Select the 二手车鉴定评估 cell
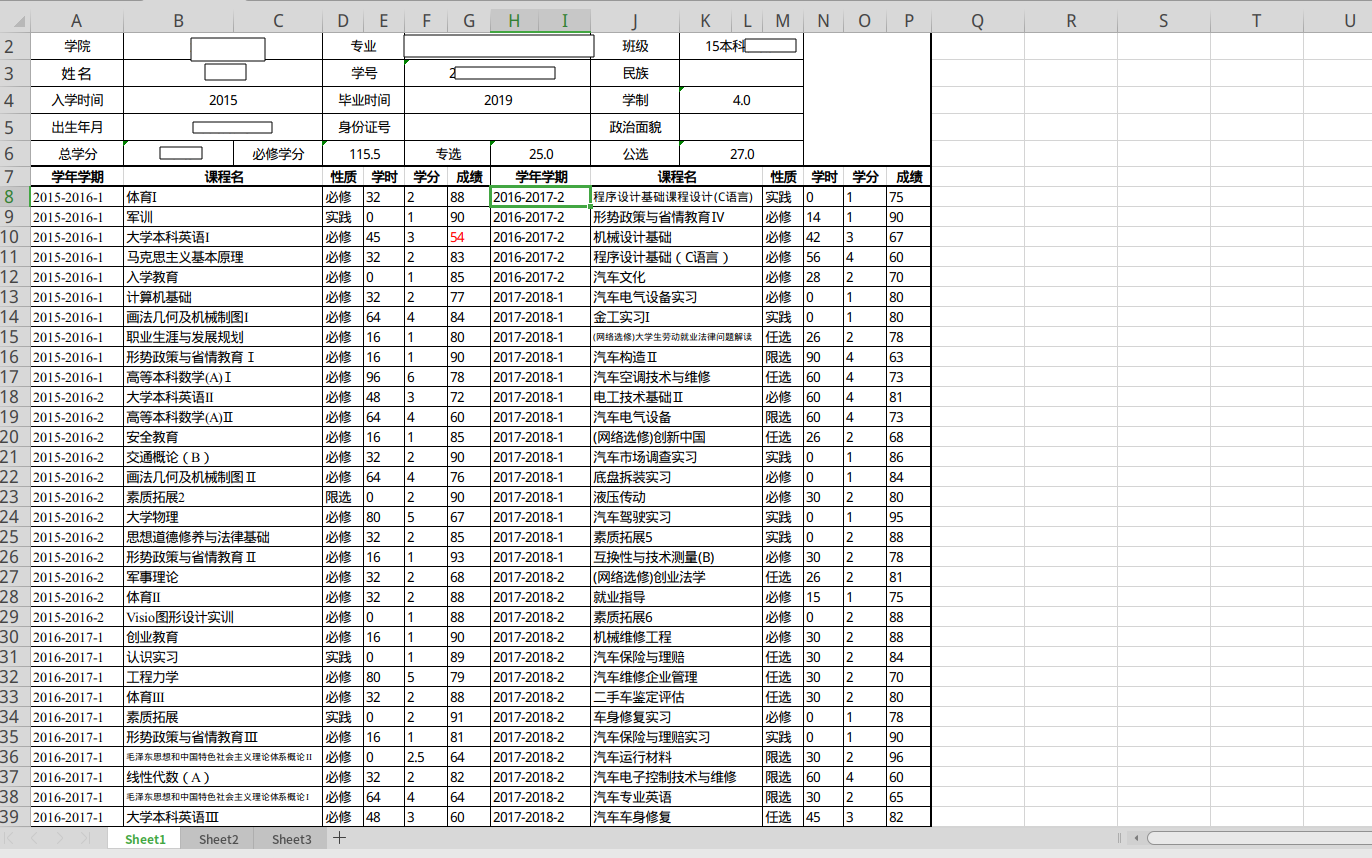Screen dimensions: 1372x858 coord(676,697)
